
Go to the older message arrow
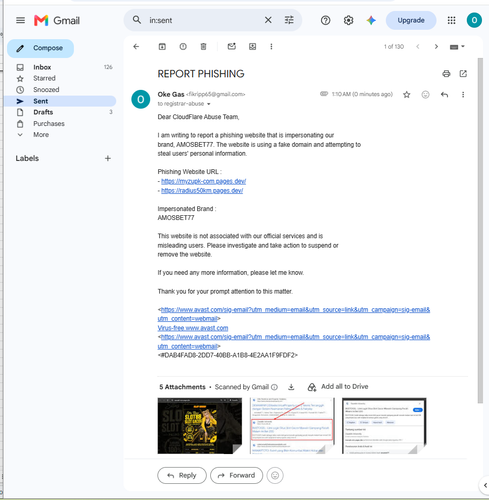(436, 47)
